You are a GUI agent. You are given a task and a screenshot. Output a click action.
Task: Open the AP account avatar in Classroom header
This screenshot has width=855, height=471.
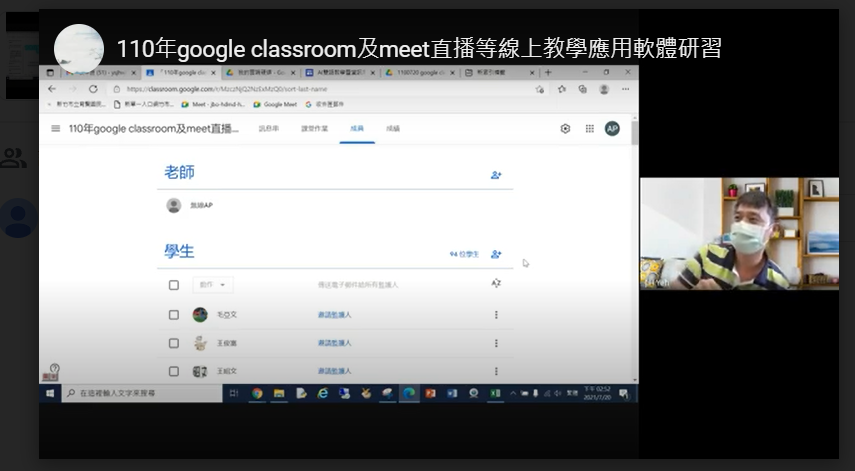tap(612, 129)
